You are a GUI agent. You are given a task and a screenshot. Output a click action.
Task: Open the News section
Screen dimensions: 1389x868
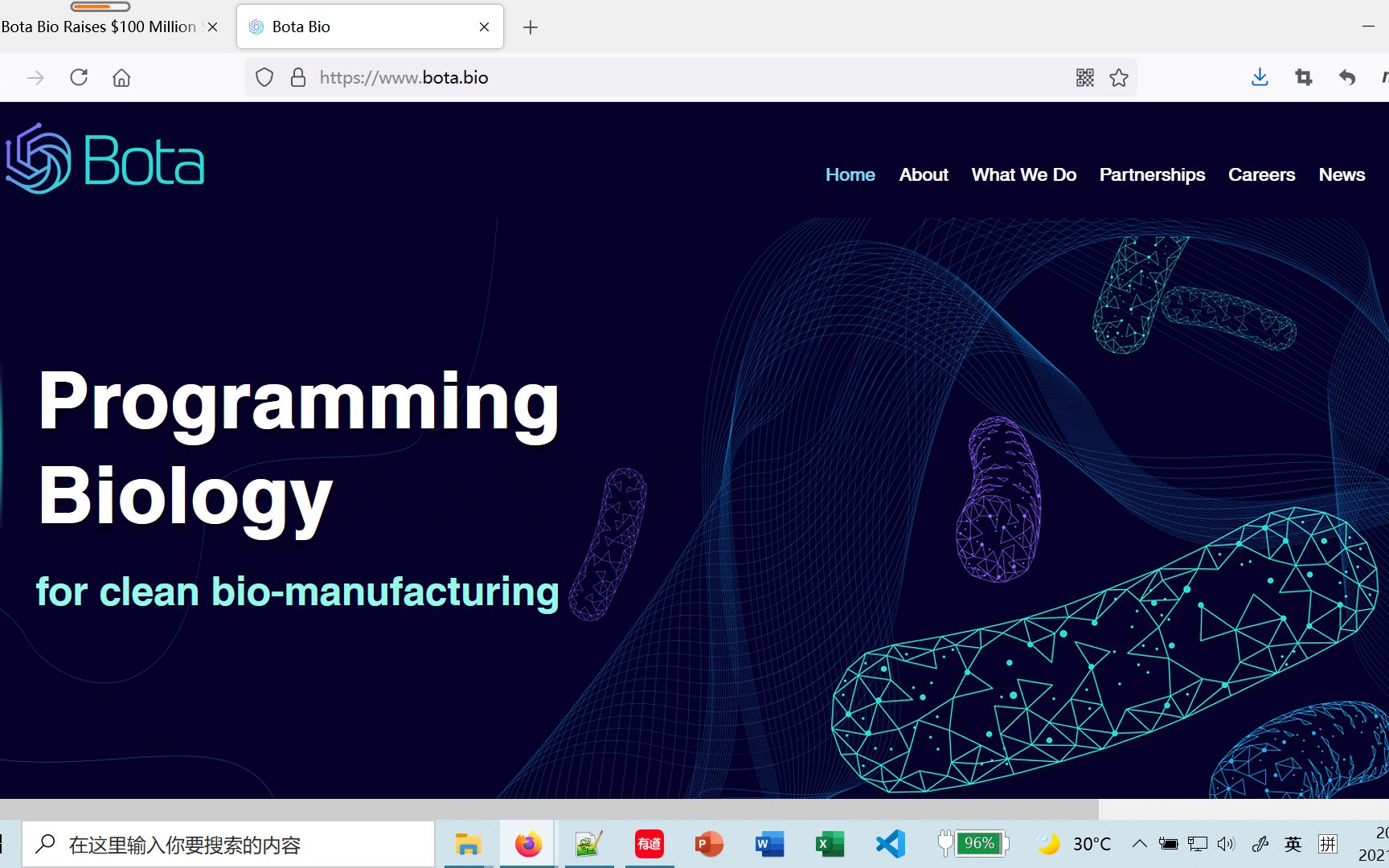pos(1342,174)
